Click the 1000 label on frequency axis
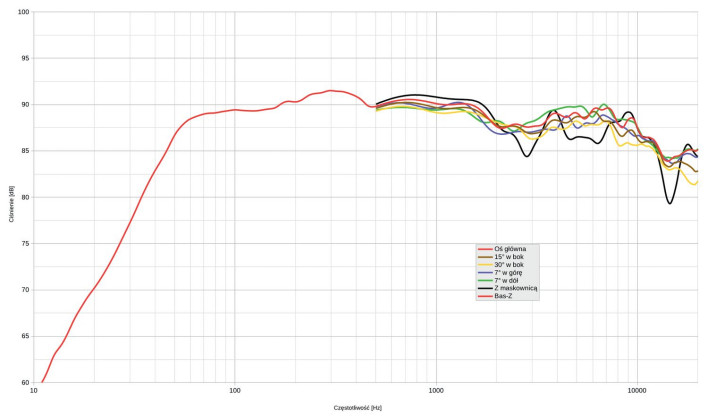This screenshot has height=420, width=708. click(436, 391)
